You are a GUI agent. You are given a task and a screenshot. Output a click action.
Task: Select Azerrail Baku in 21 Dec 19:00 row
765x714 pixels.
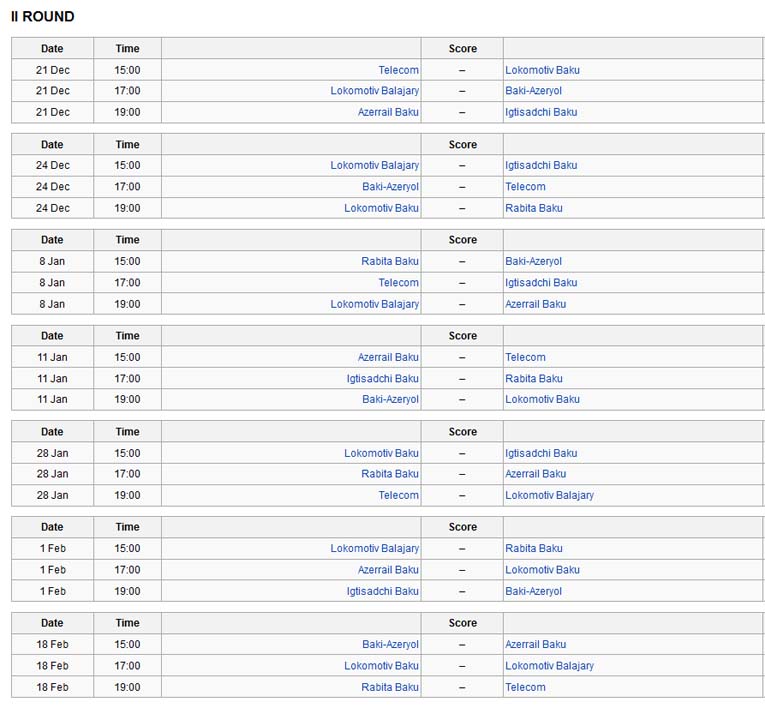[388, 112]
